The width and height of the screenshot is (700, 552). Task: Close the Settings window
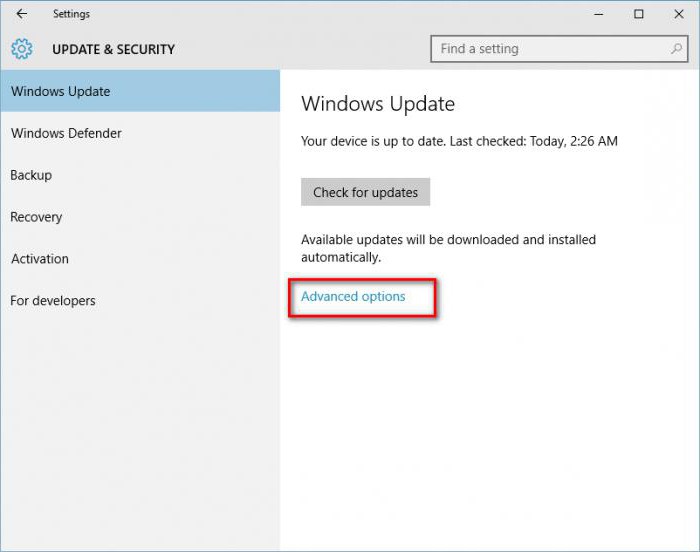(678, 14)
